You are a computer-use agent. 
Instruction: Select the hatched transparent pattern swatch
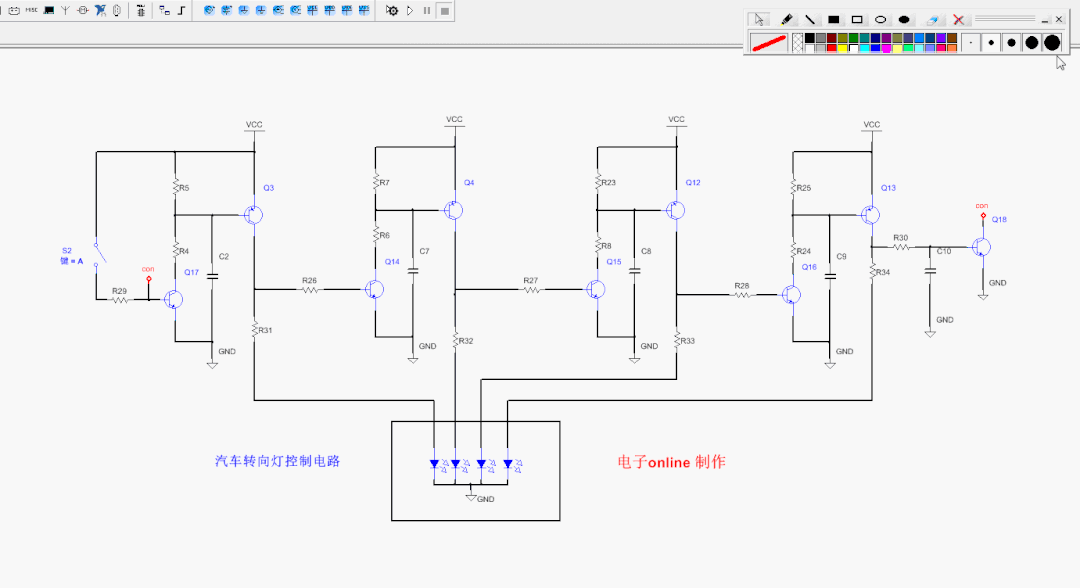pos(798,42)
